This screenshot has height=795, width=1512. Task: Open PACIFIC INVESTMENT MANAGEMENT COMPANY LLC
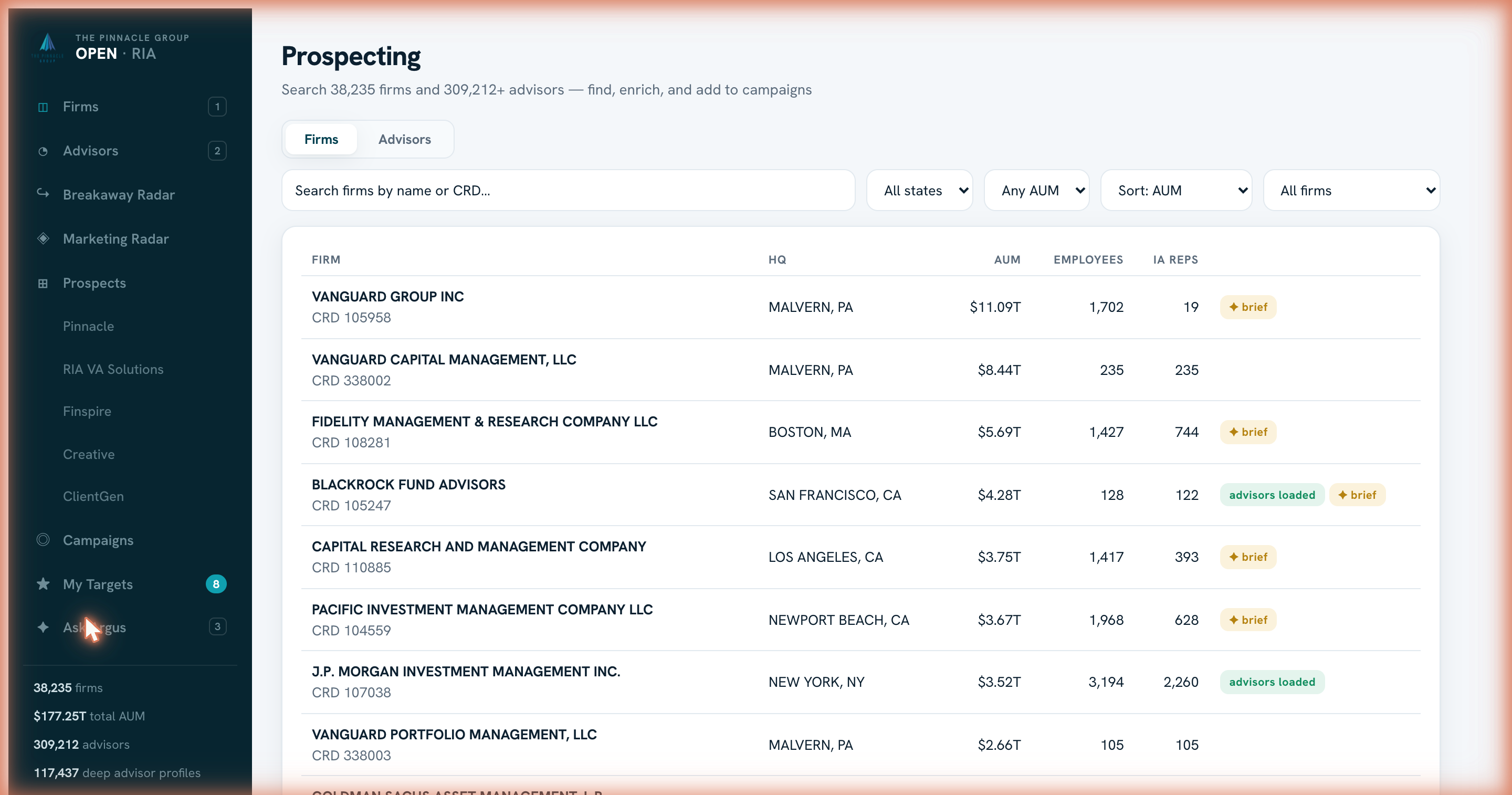(x=860, y=620)
